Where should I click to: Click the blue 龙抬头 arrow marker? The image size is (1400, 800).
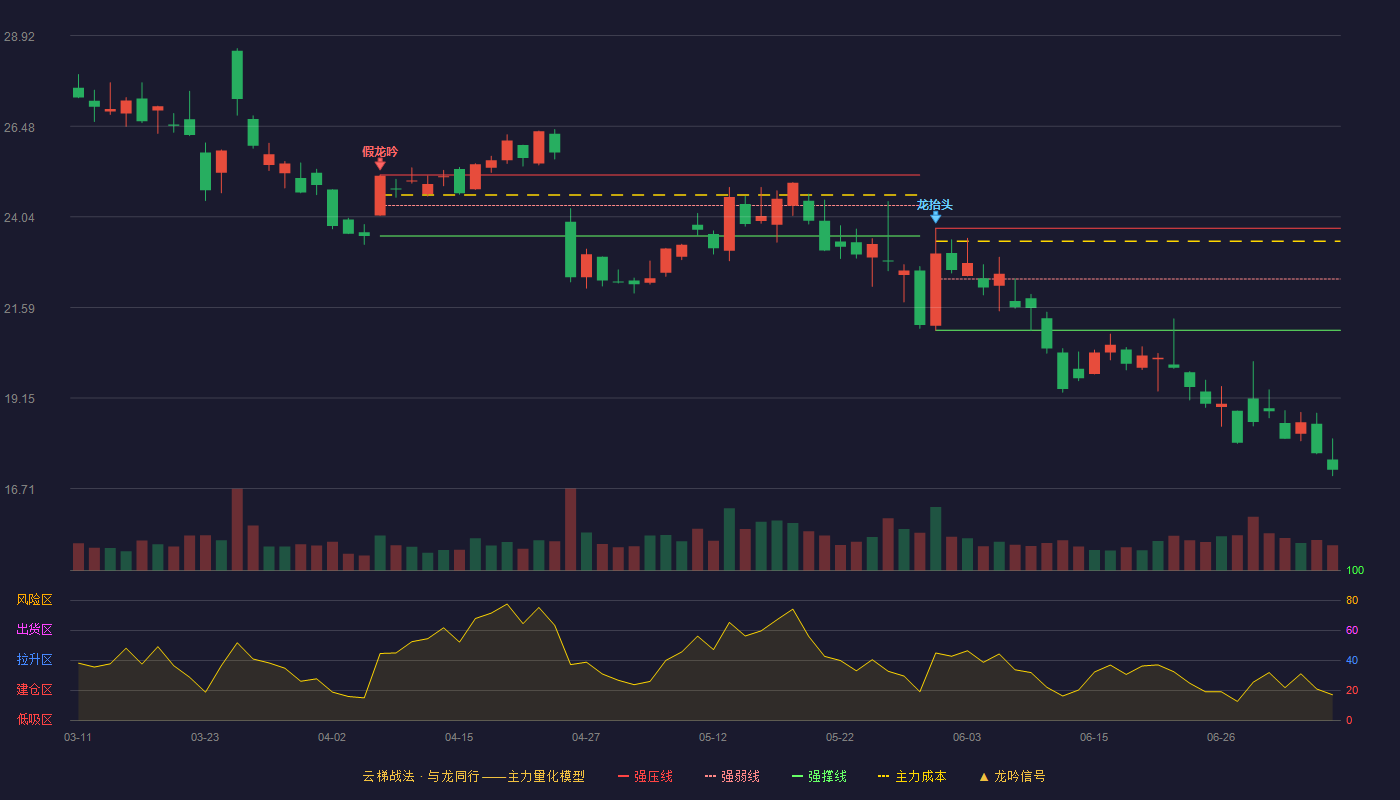coord(935,217)
